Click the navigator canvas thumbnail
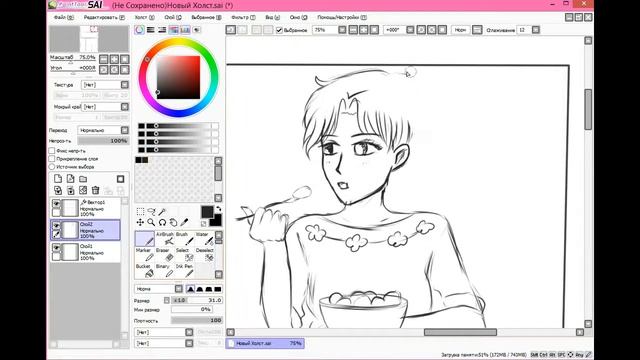Viewport: 640px width, 360px height. [89, 39]
